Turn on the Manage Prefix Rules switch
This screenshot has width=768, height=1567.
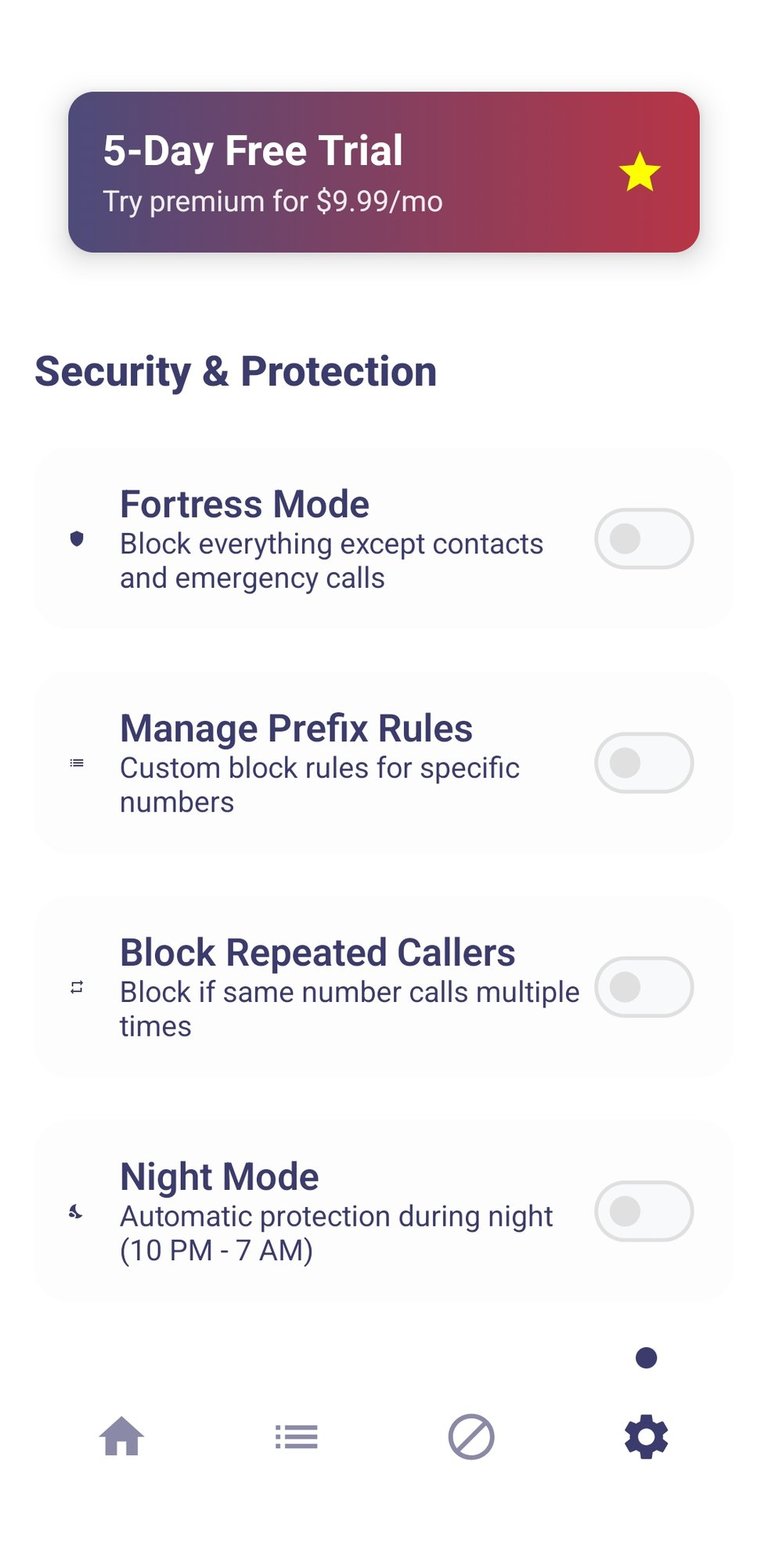[643, 763]
